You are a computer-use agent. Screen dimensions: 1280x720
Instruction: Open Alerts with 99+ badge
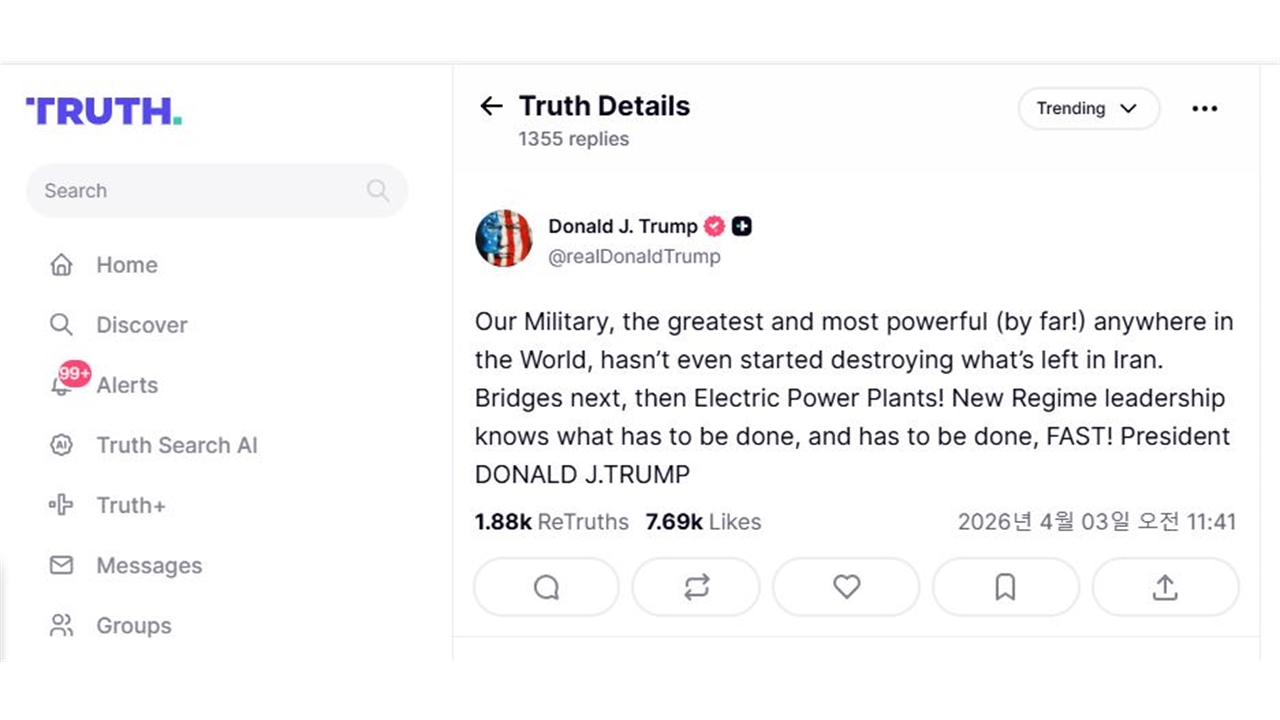click(x=126, y=385)
